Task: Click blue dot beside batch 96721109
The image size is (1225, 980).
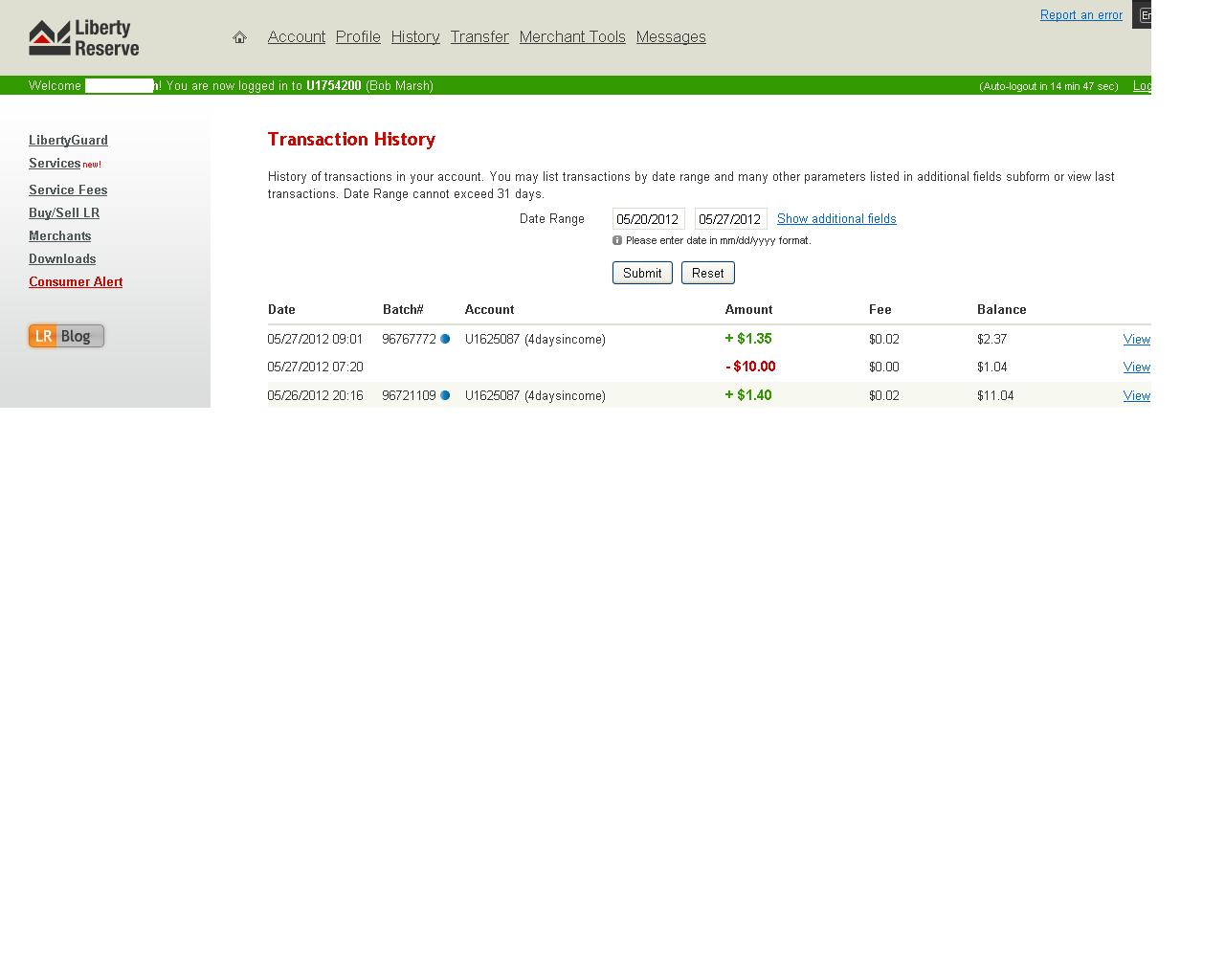Action: pyautogui.click(x=445, y=395)
